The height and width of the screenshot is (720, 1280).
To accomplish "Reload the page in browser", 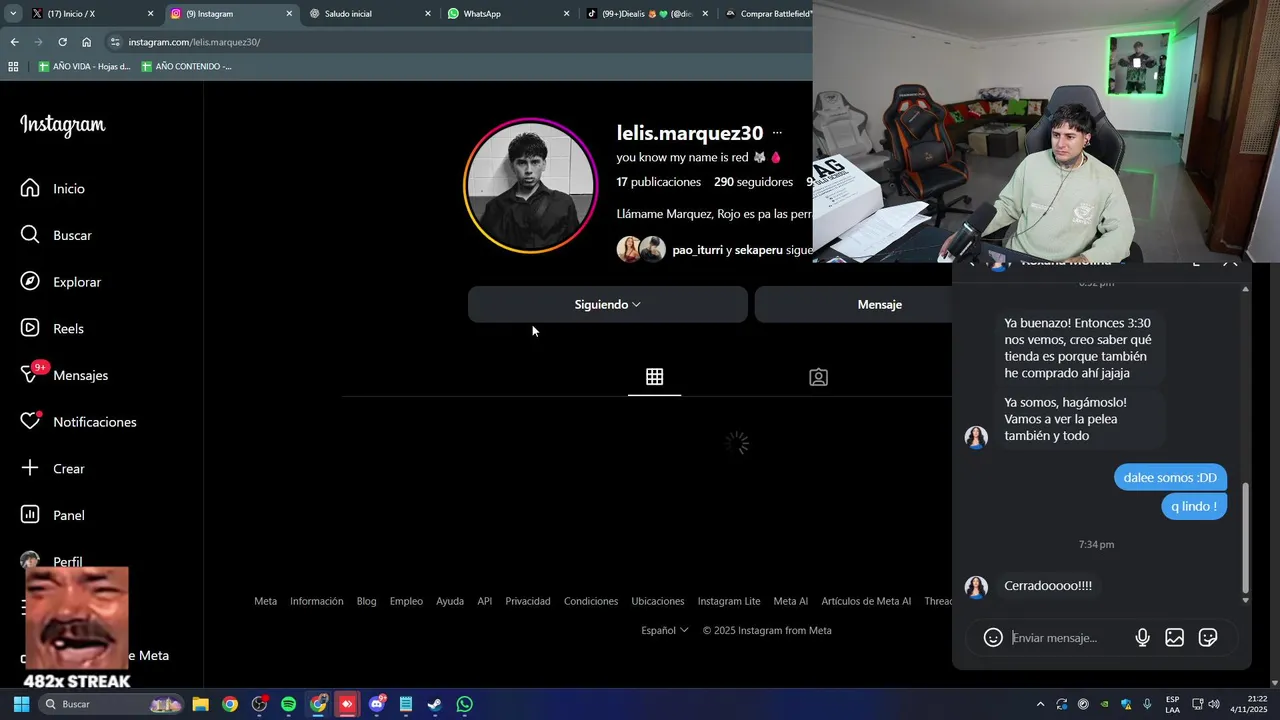I will point(62,42).
